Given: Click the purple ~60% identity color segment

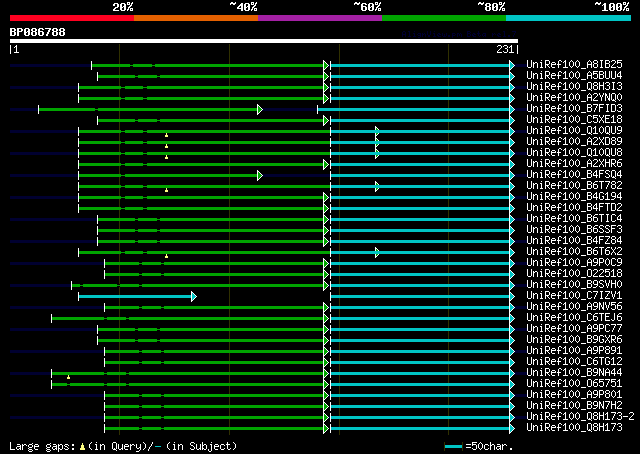Looking at the screenshot, I should pos(320,18).
